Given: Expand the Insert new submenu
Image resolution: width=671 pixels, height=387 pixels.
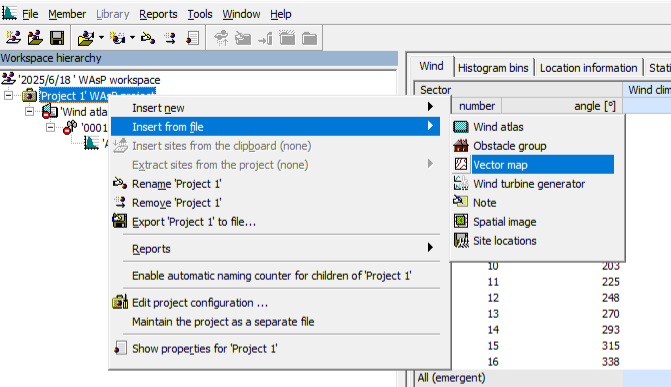Looking at the screenshot, I should tap(275, 108).
